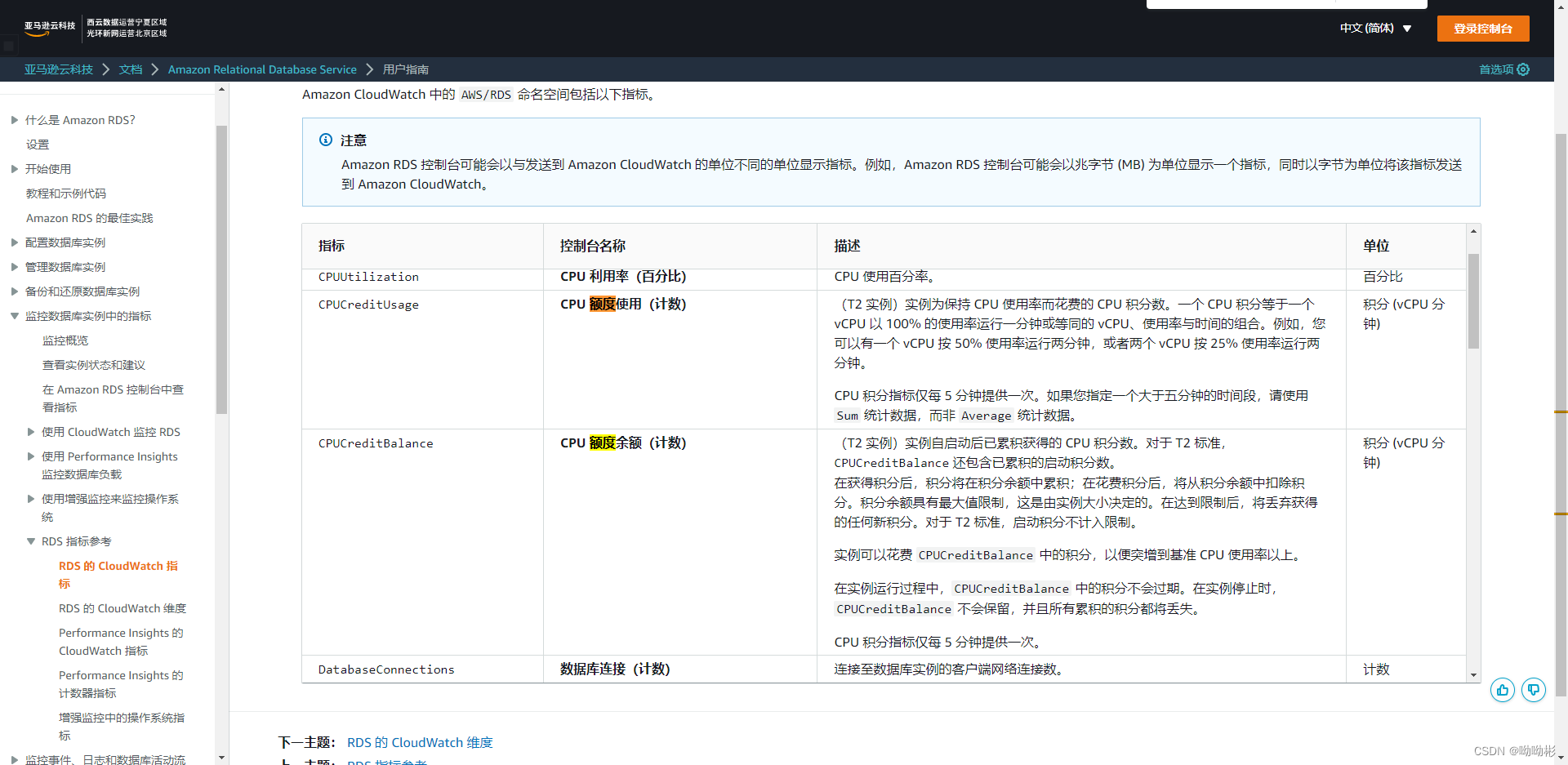Expand 监控事件、日志和数据库活动流
Screen dimensions: 1568x765
point(14,760)
